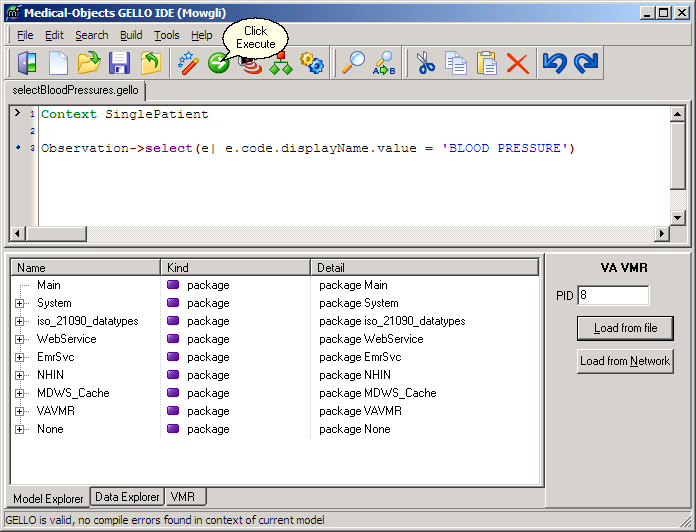Image resolution: width=696 pixels, height=532 pixels.
Task: Click the editor vertical scrollbar up arrow
Action: click(x=677, y=114)
